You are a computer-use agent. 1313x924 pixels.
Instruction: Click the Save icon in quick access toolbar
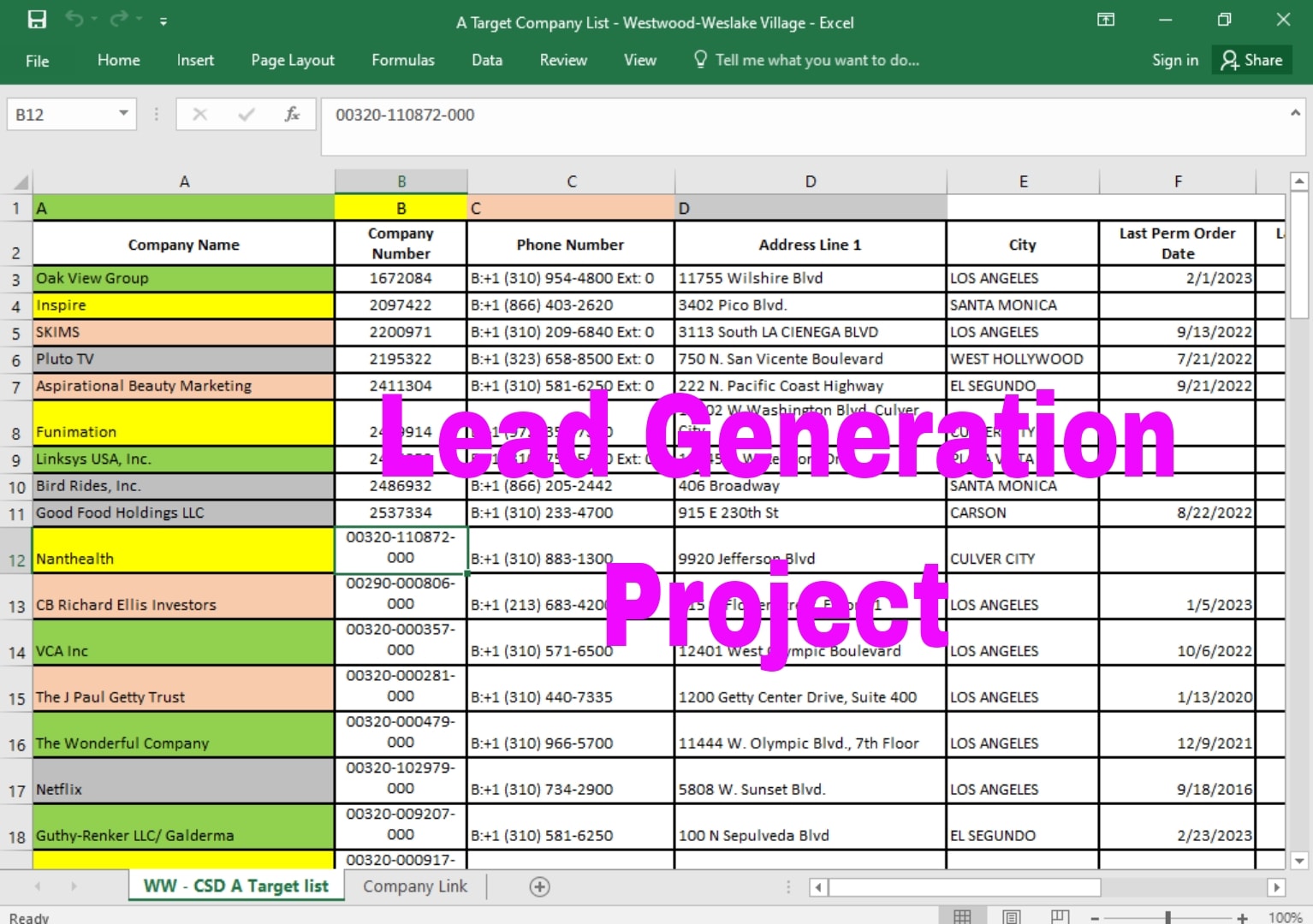(37, 20)
